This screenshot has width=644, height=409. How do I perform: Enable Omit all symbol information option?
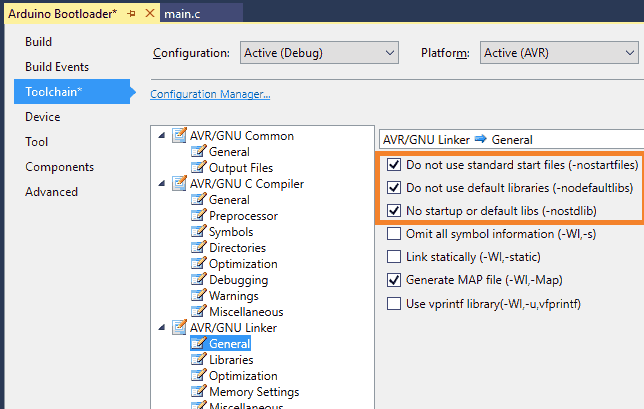click(x=394, y=234)
